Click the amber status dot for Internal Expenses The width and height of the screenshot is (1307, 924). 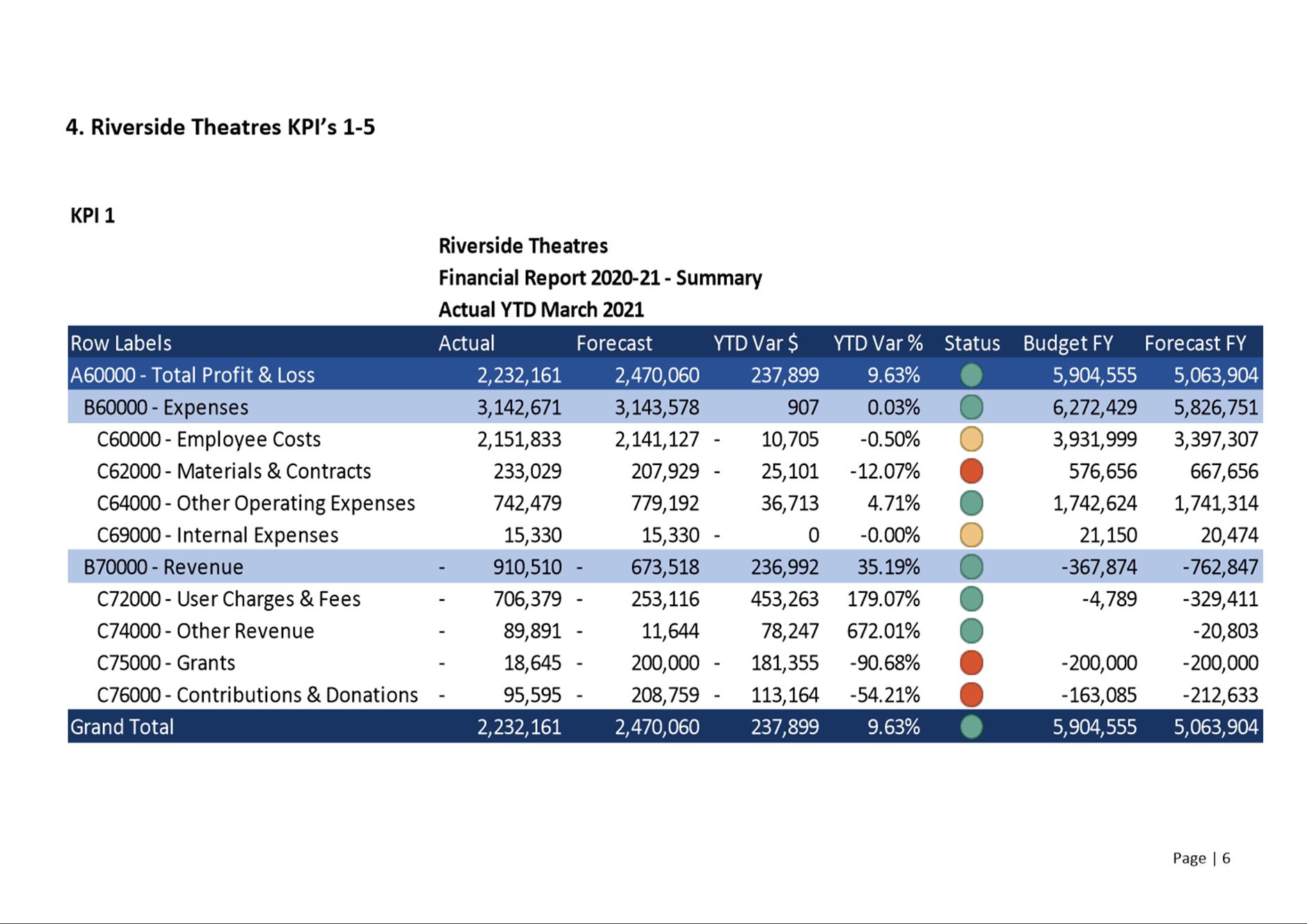[x=971, y=535]
